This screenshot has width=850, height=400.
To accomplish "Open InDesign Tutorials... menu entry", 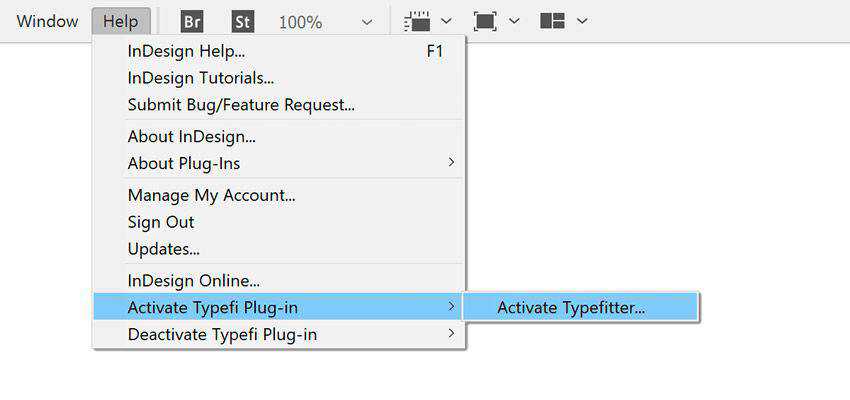I will click(200, 77).
